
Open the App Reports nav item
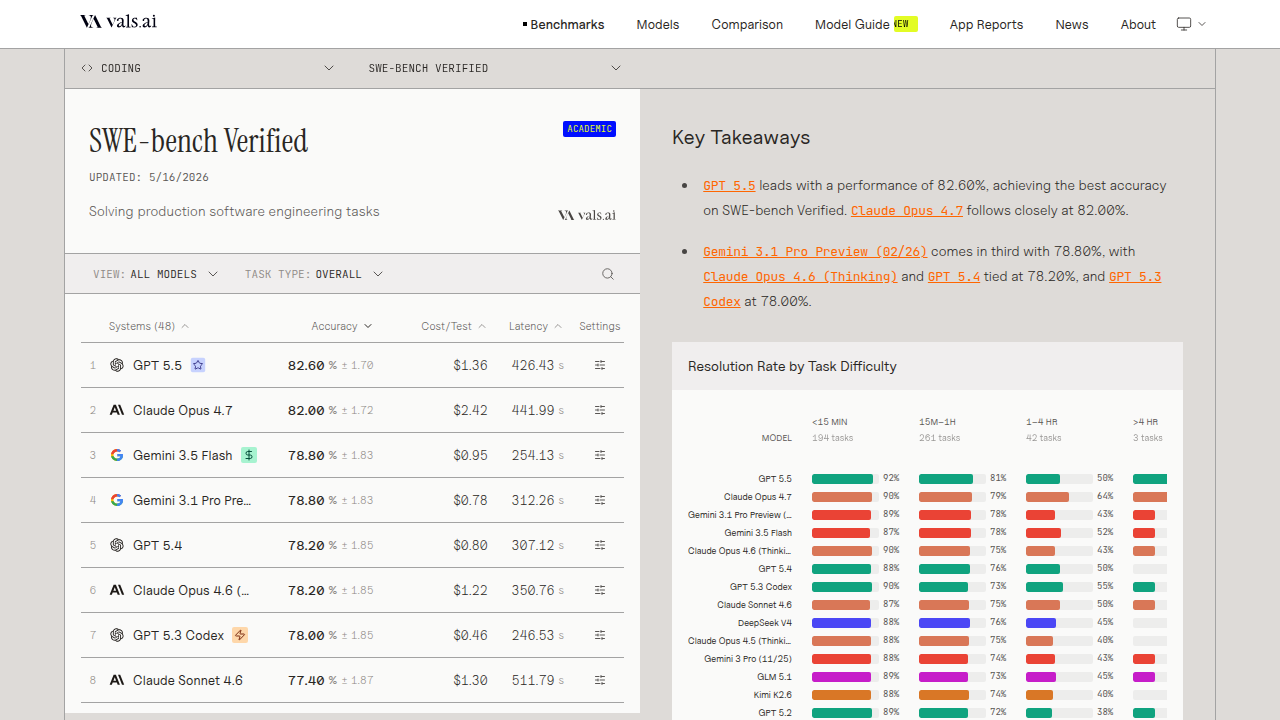(986, 24)
